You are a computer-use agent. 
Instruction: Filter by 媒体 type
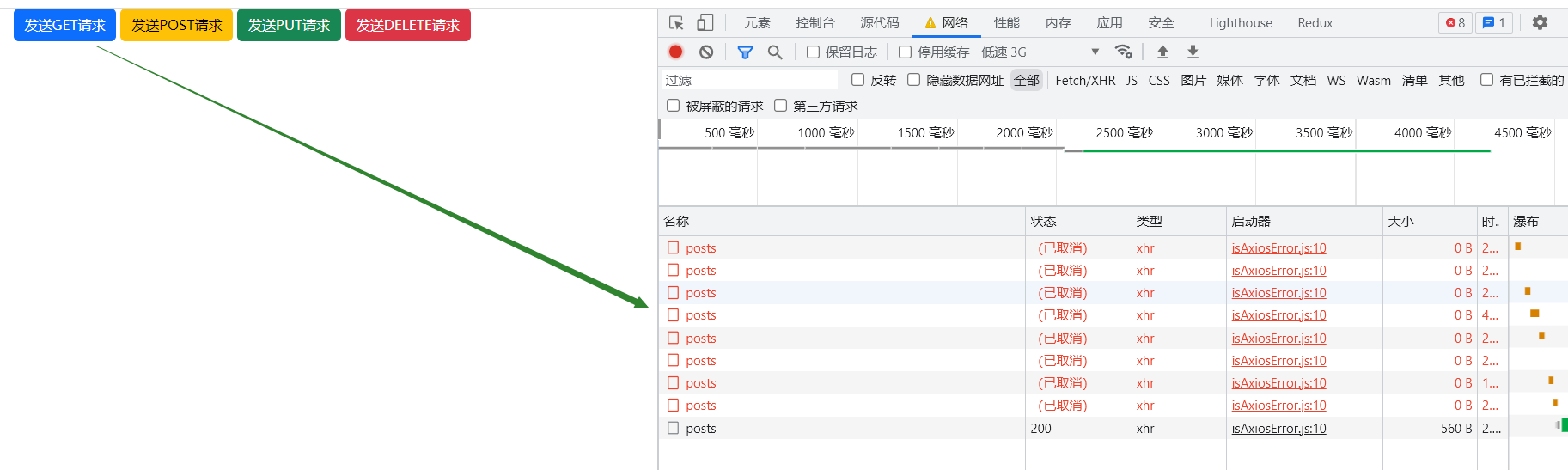[x=1230, y=80]
